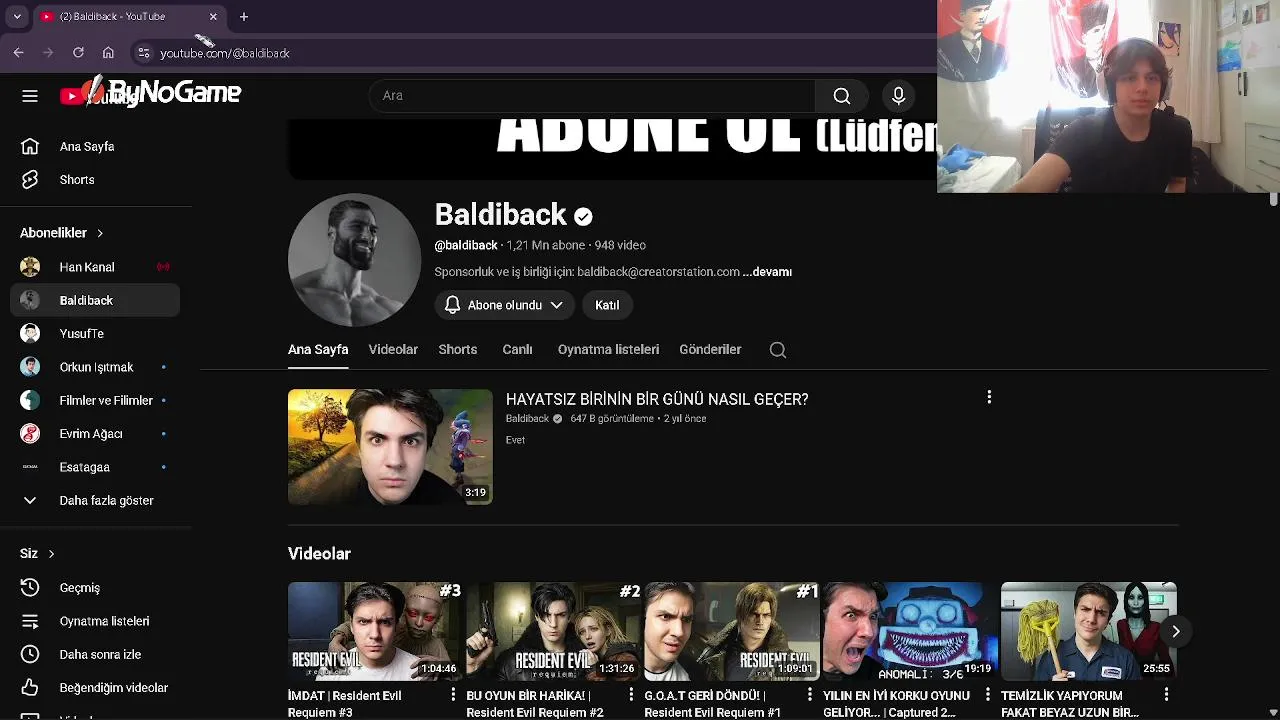Open Shorts from sidebar

96,180
